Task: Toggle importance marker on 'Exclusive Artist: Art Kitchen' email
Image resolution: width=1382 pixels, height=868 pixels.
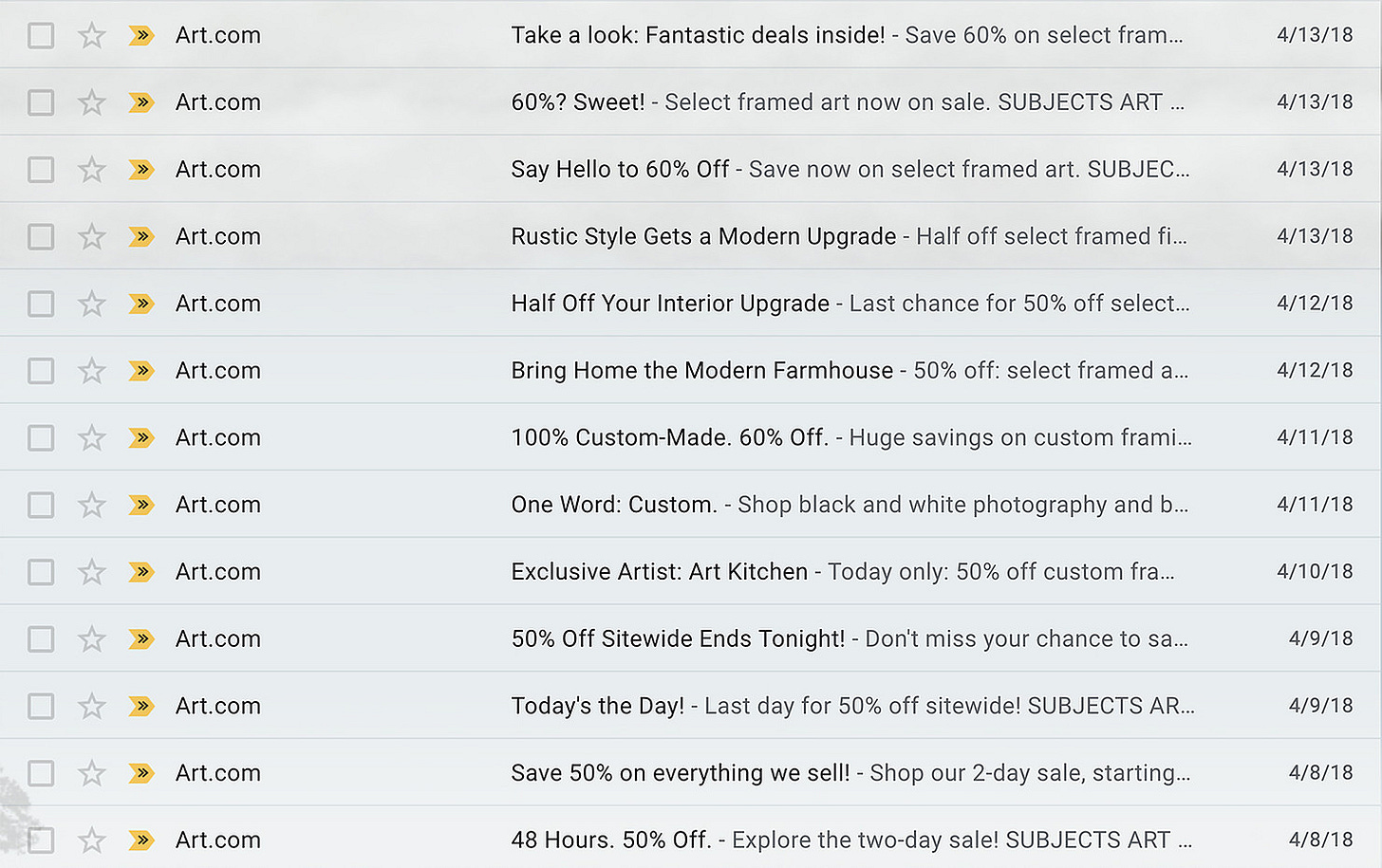Action: (141, 572)
